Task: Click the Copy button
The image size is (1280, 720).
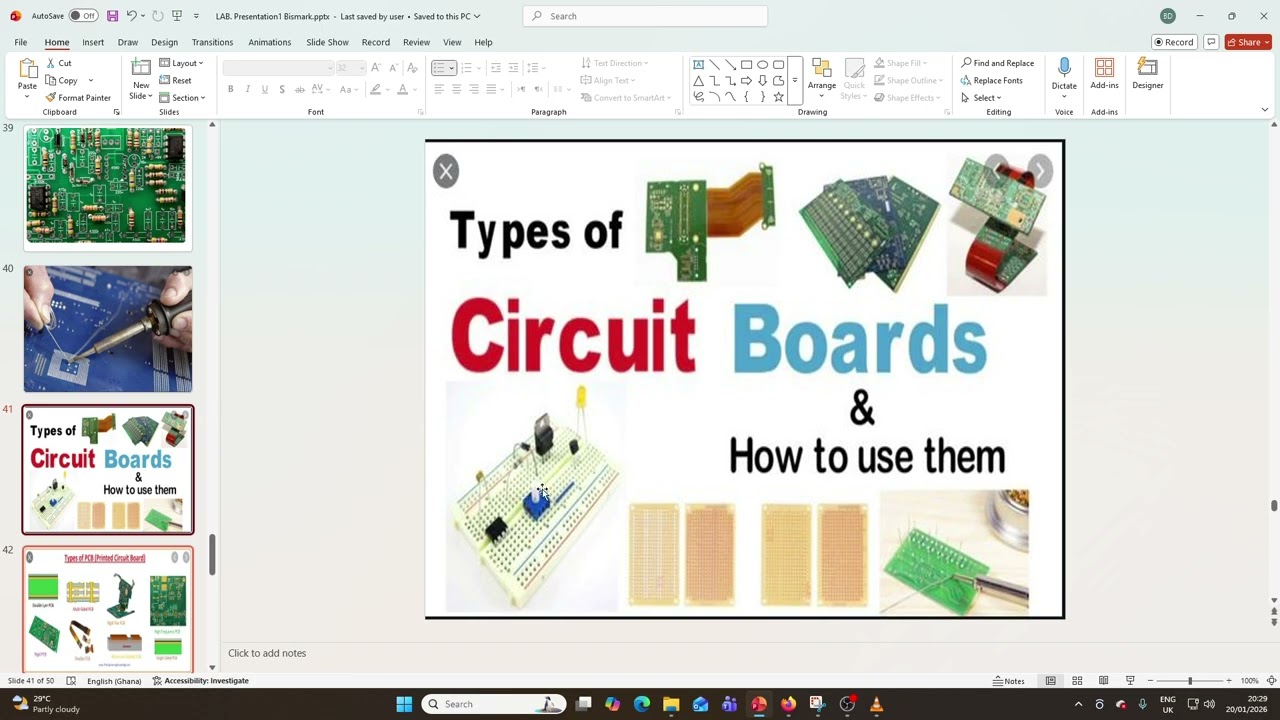Action: pyautogui.click(x=62, y=80)
